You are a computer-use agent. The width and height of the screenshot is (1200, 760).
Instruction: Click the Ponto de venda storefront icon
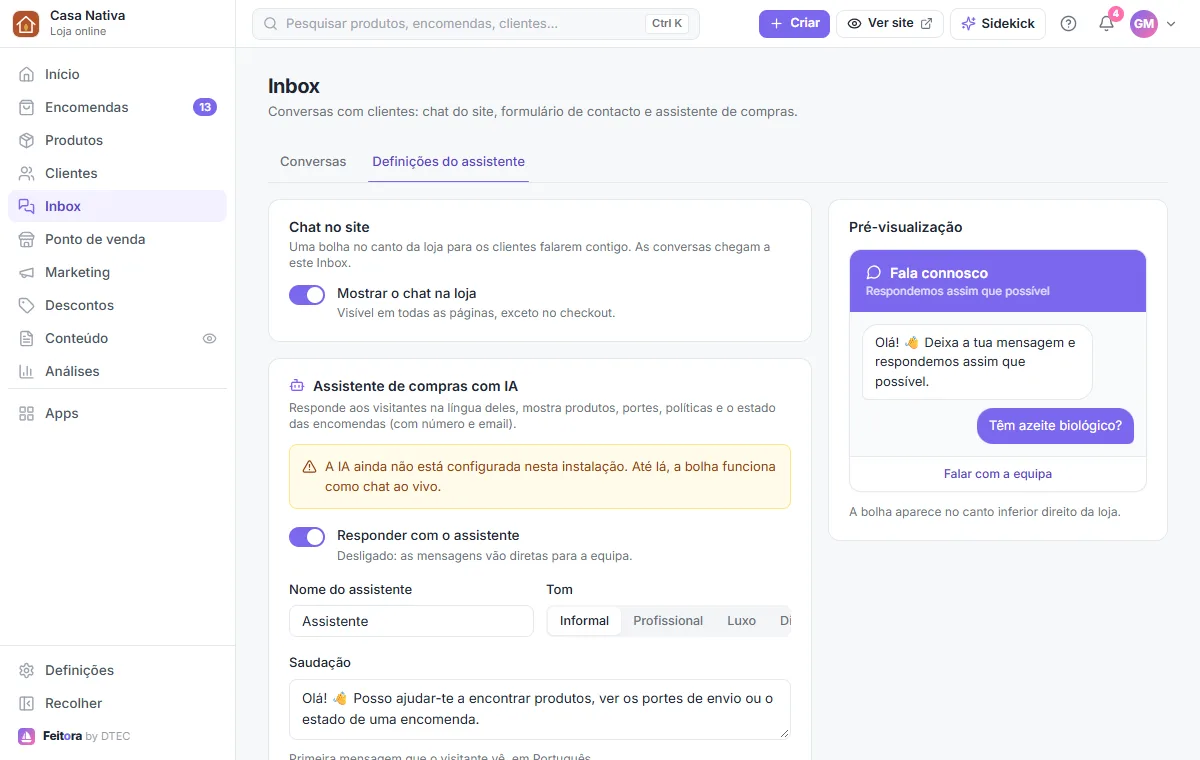click(27, 239)
